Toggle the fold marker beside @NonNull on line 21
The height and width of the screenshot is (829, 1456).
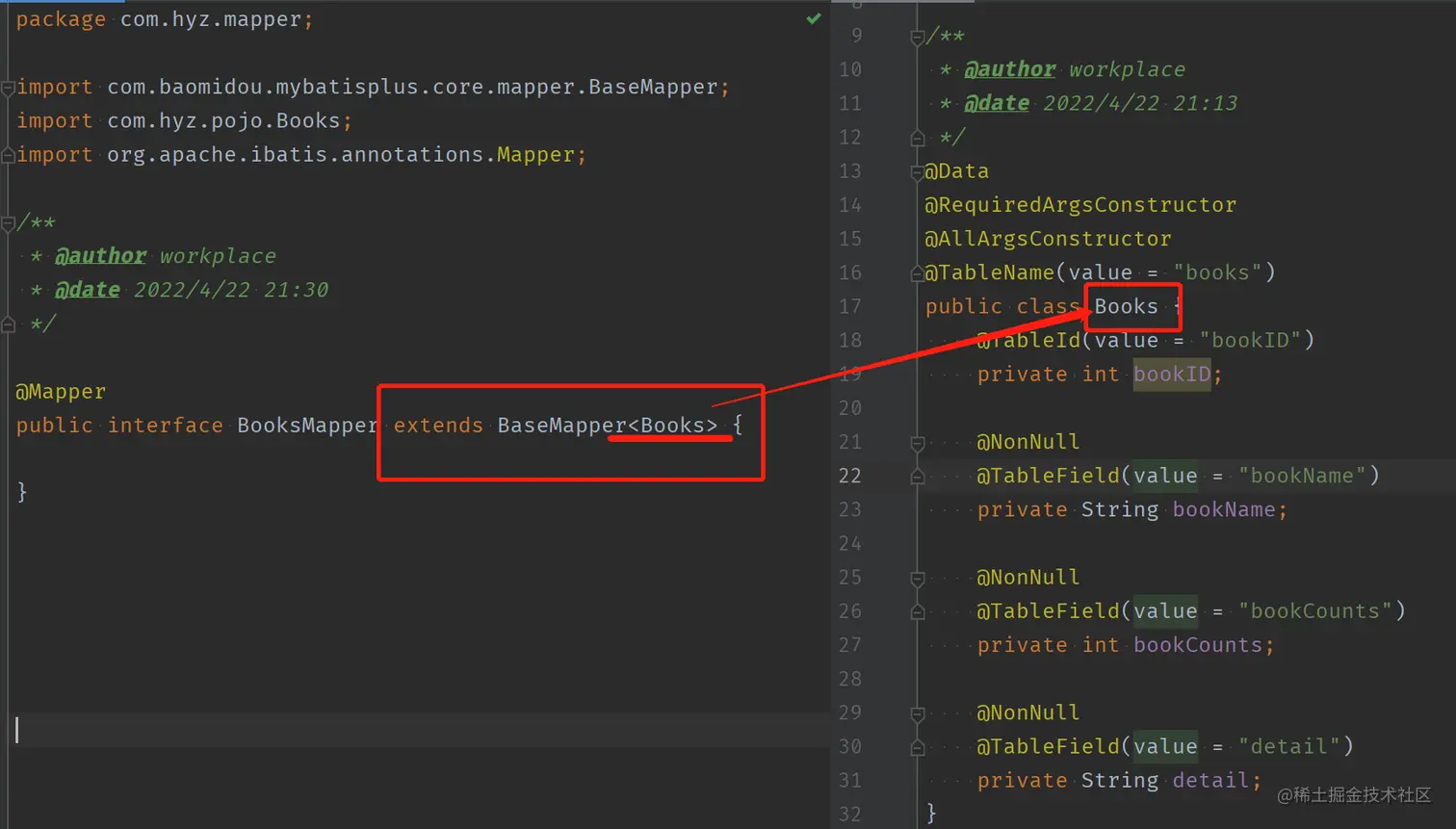pos(918,443)
